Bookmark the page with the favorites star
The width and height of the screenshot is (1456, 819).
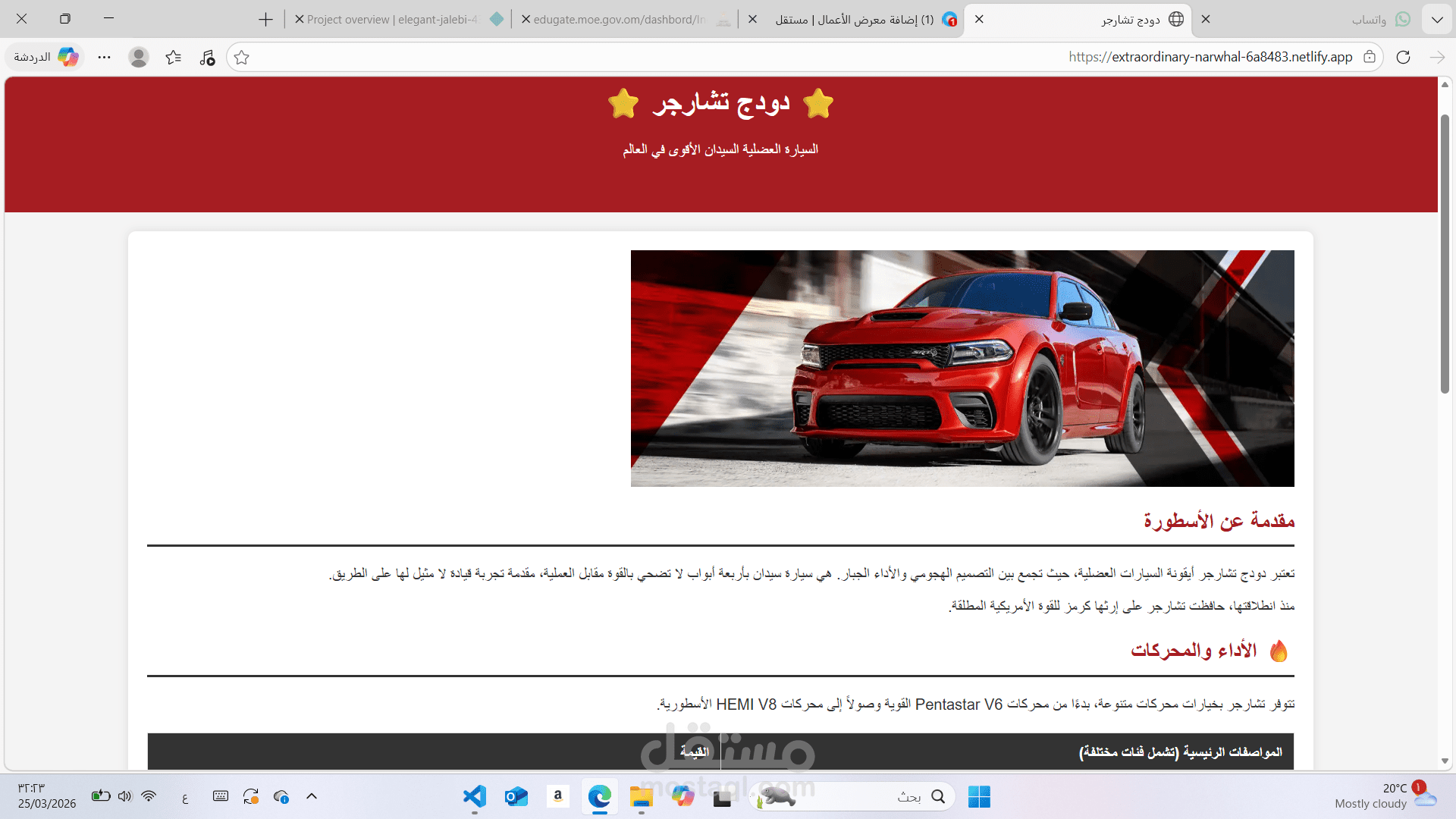(x=242, y=57)
